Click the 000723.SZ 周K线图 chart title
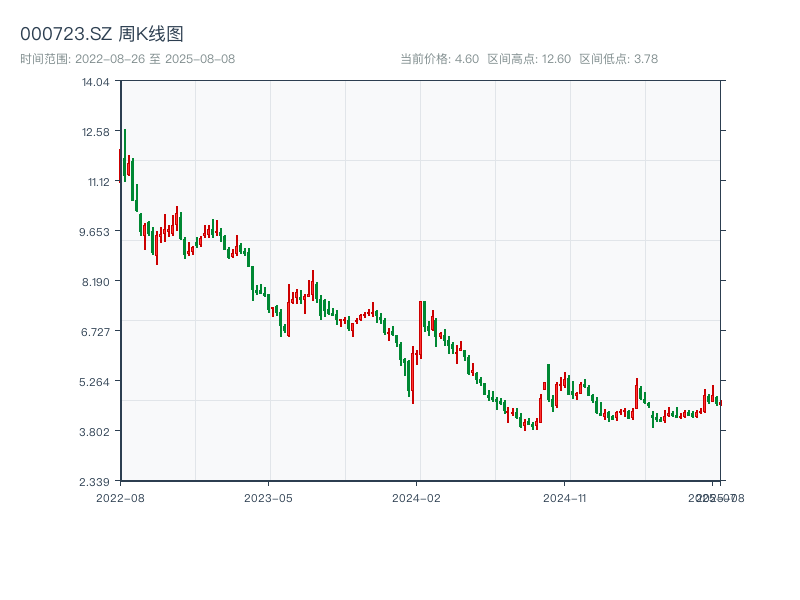The width and height of the screenshot is (800, 600). click(102, 34)
